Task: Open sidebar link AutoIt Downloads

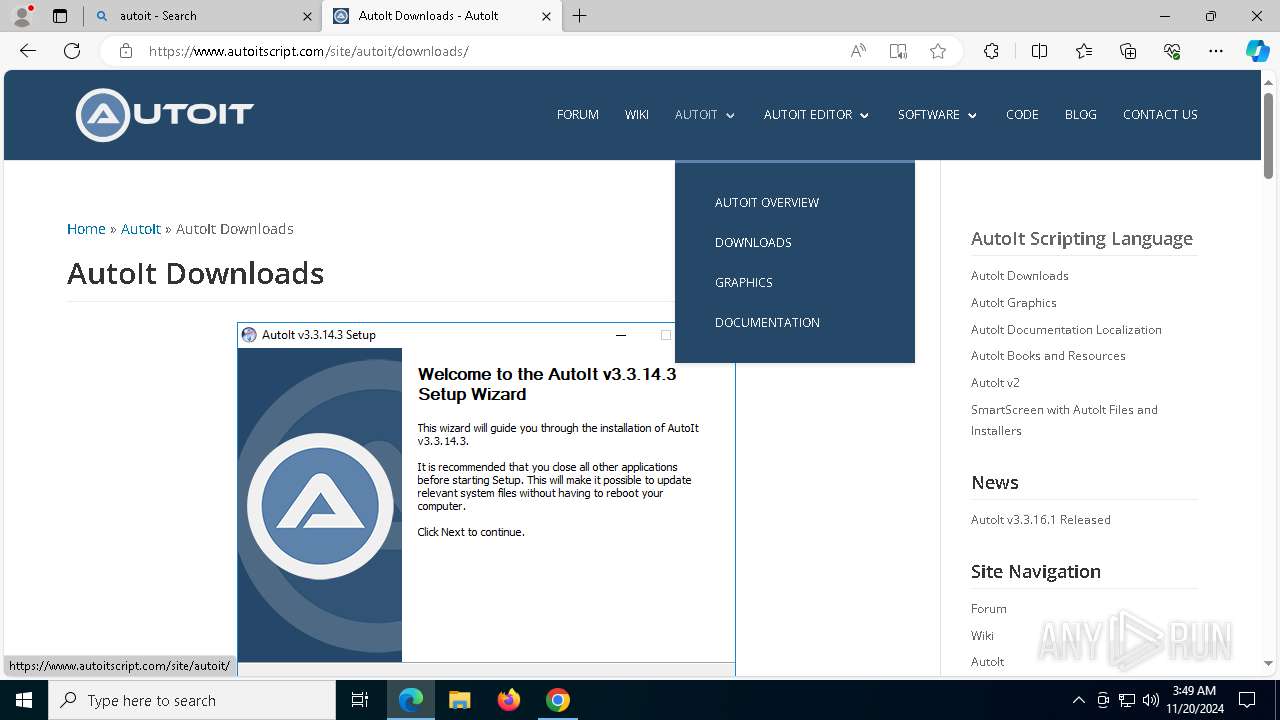Action: coord(1020,275)
